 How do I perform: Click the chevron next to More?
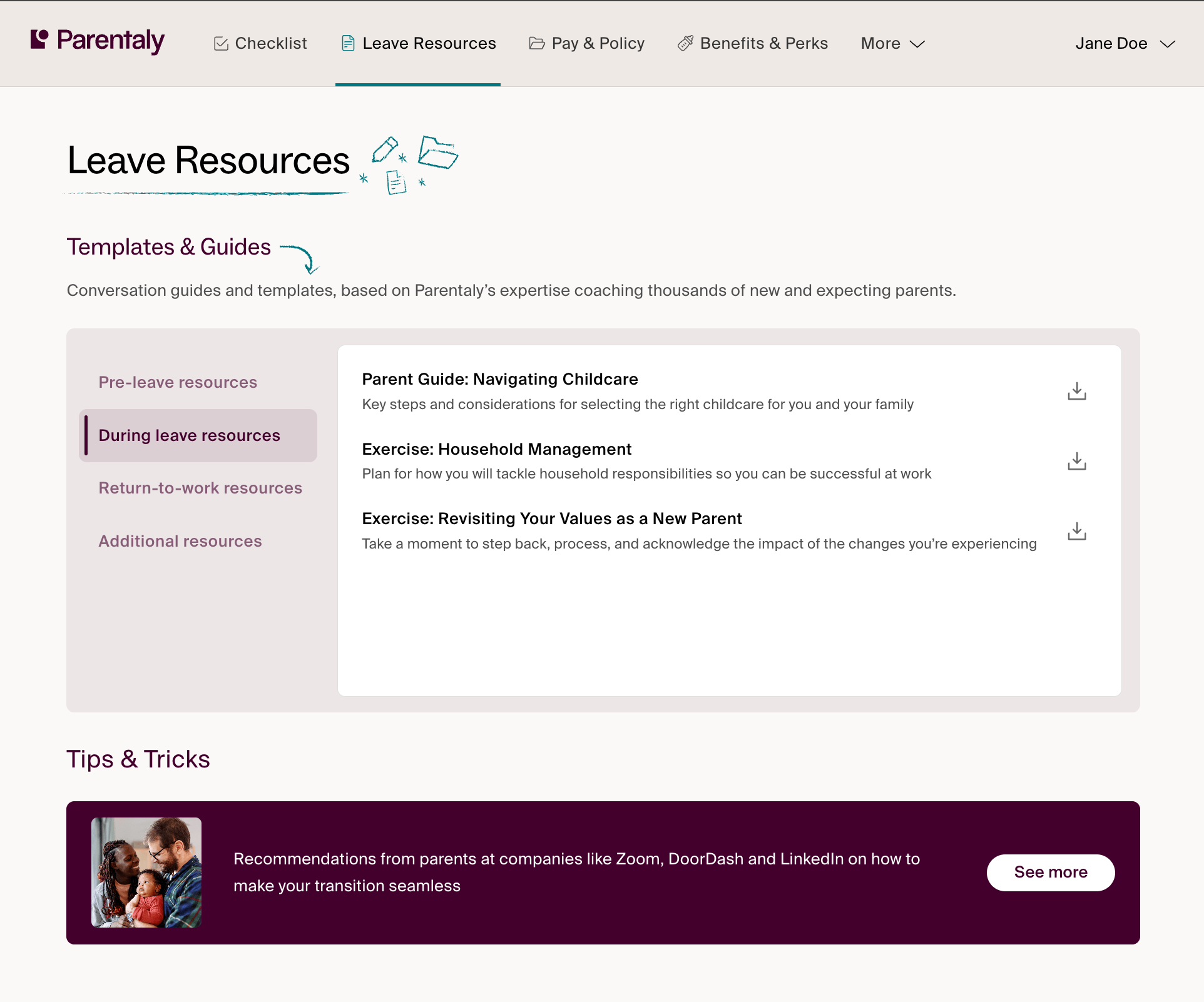(917, 44)
